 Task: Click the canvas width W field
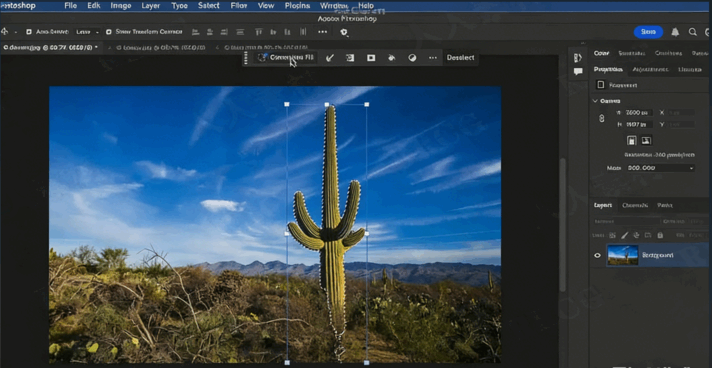click(638, 113)
